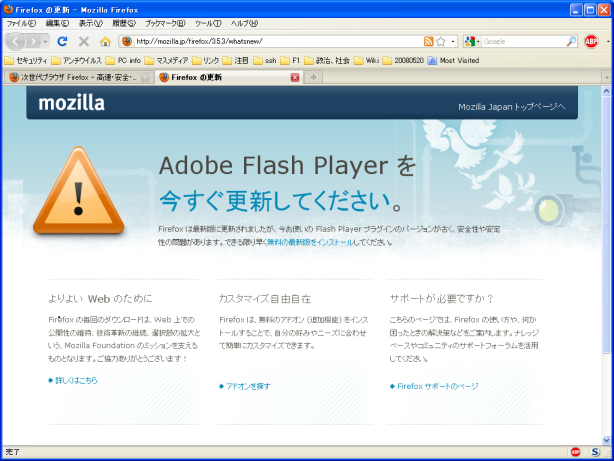Go to the Home page icon
This screenshot has width=614, height=461.
[x=105, y=41]
